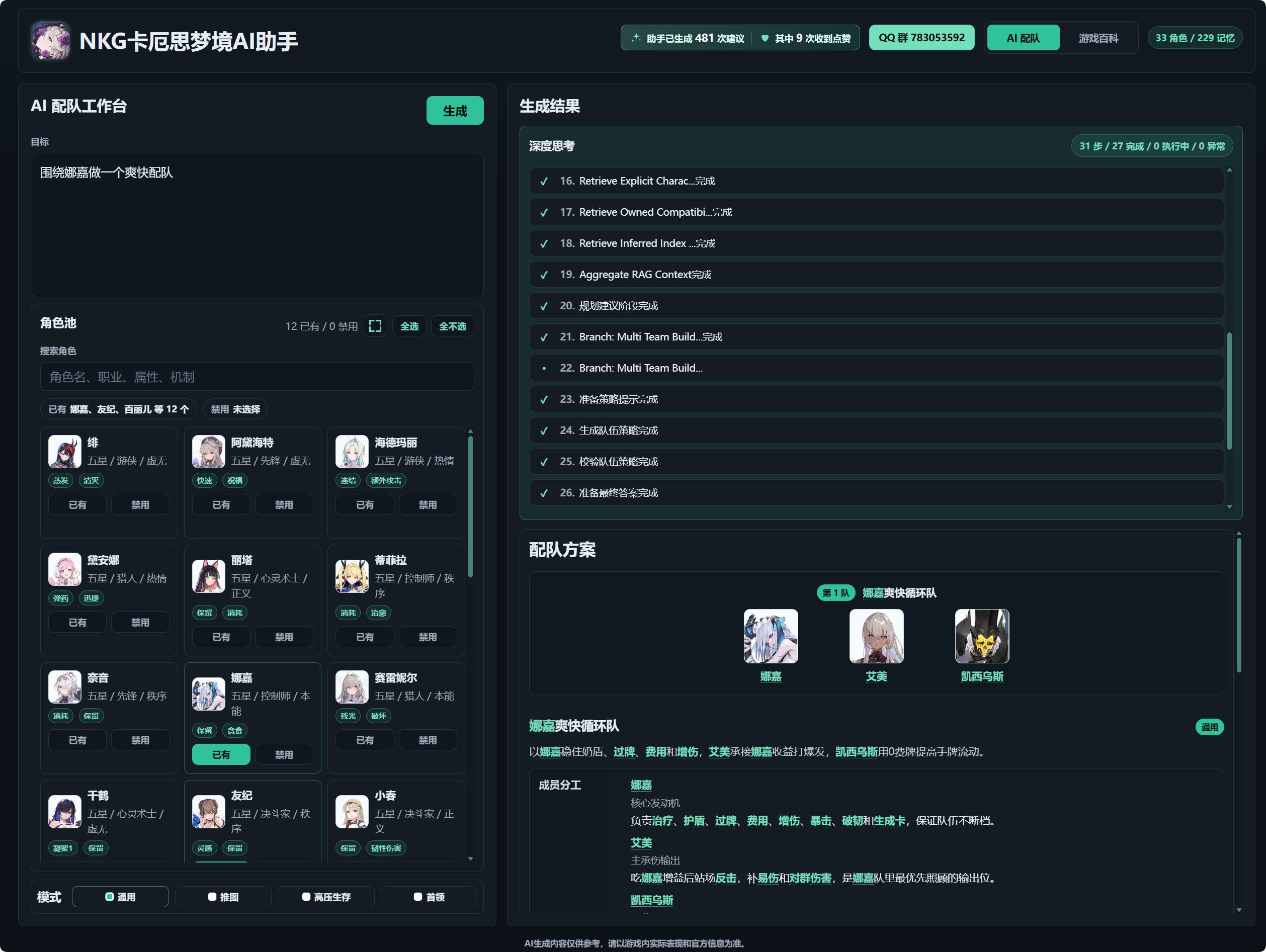Screen dimensions: 1266x952
Task: Expand step 20 规划建议阶段
Action: [x=876, y=305]
